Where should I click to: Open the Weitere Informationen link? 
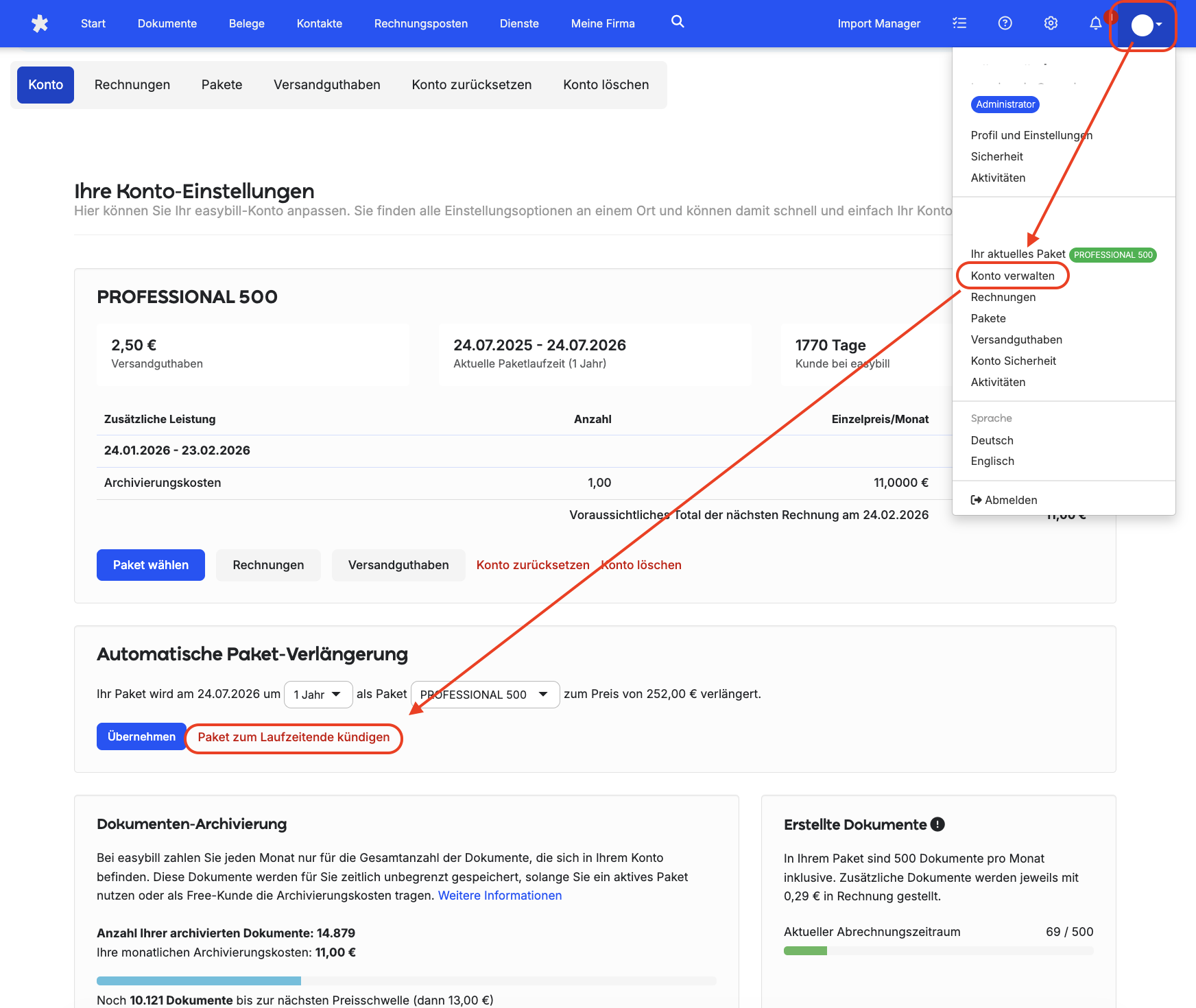(x=500, y=896)
